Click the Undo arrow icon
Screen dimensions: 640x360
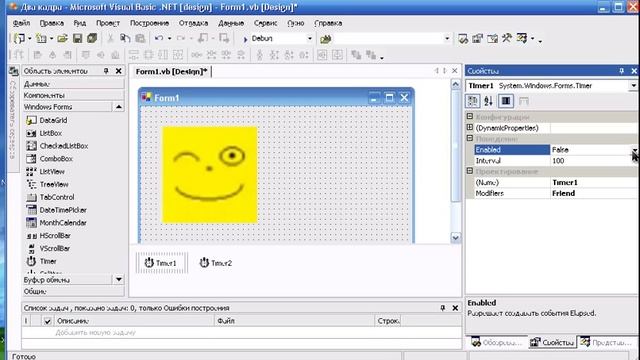point(159,38)
